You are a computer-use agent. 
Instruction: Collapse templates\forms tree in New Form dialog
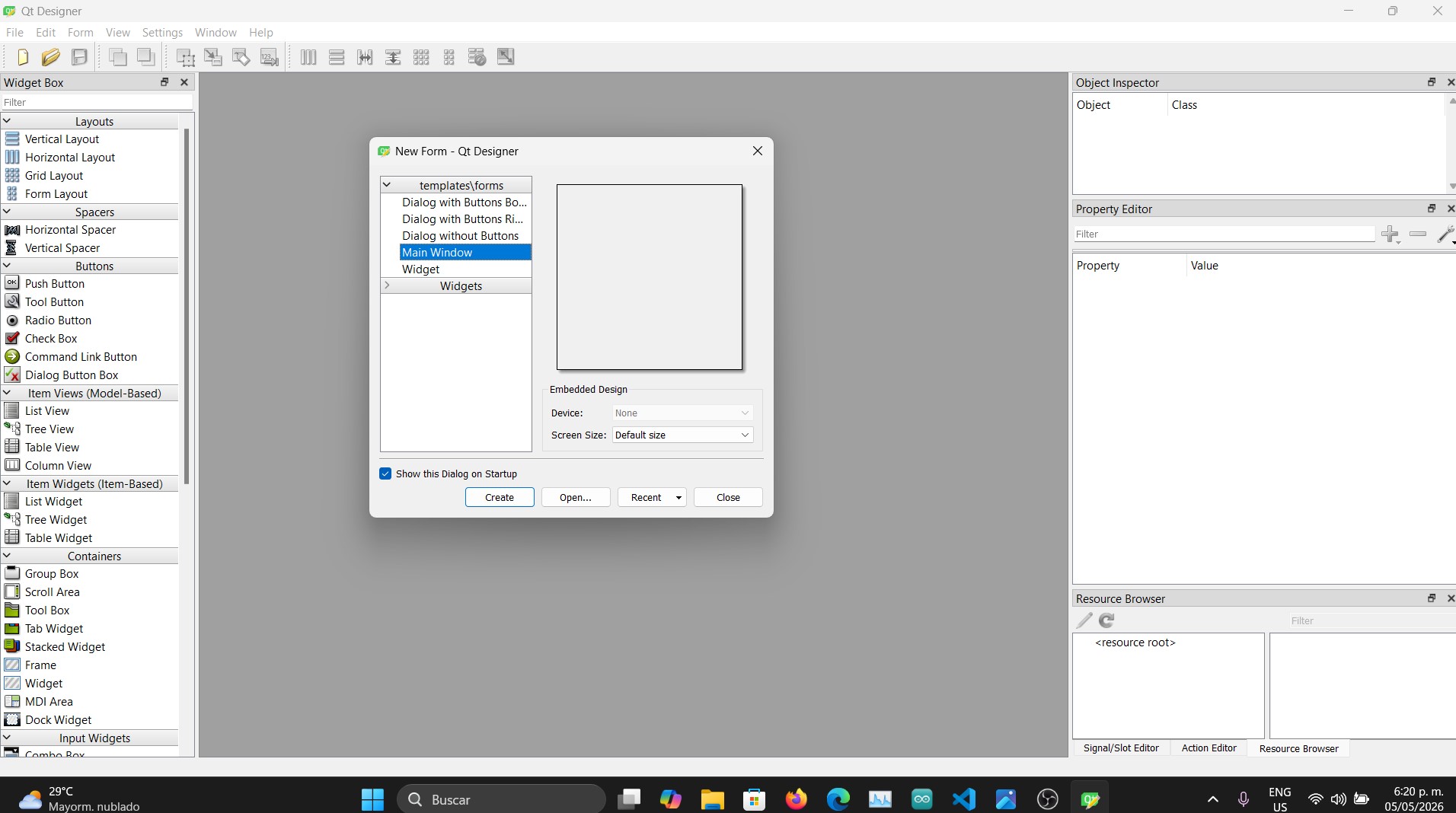387,185
